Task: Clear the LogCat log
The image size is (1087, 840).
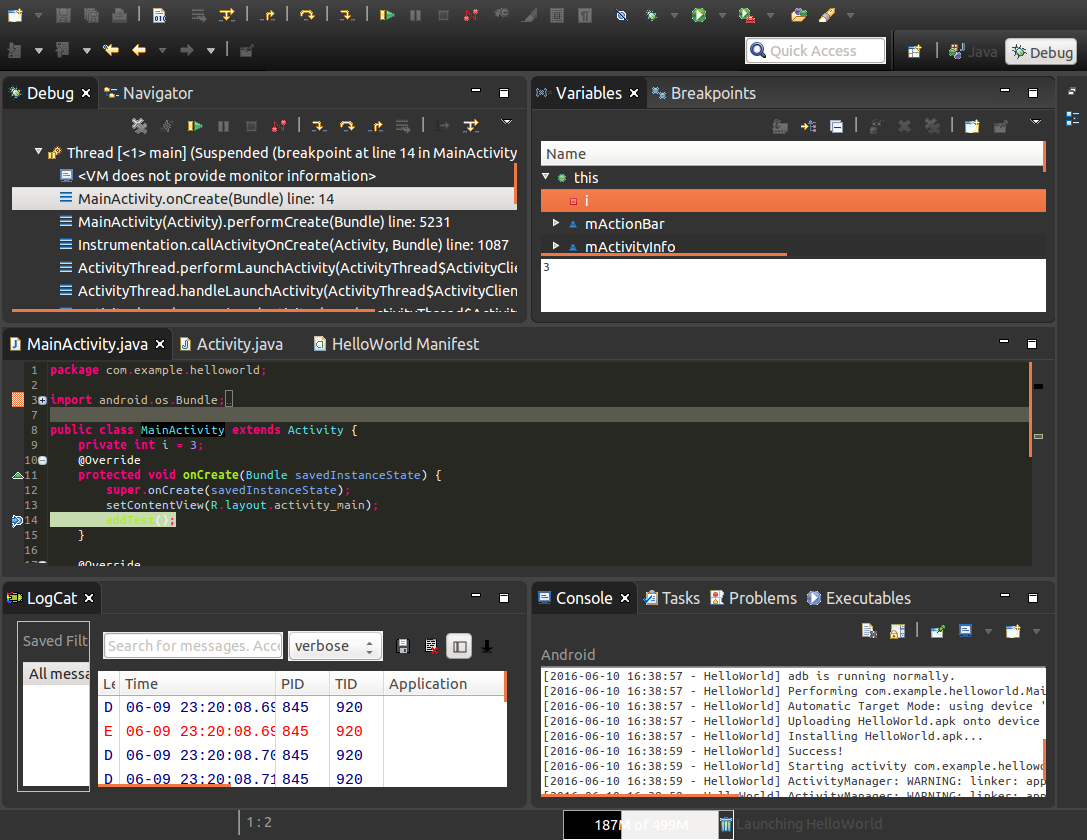Action: [431, 646]
